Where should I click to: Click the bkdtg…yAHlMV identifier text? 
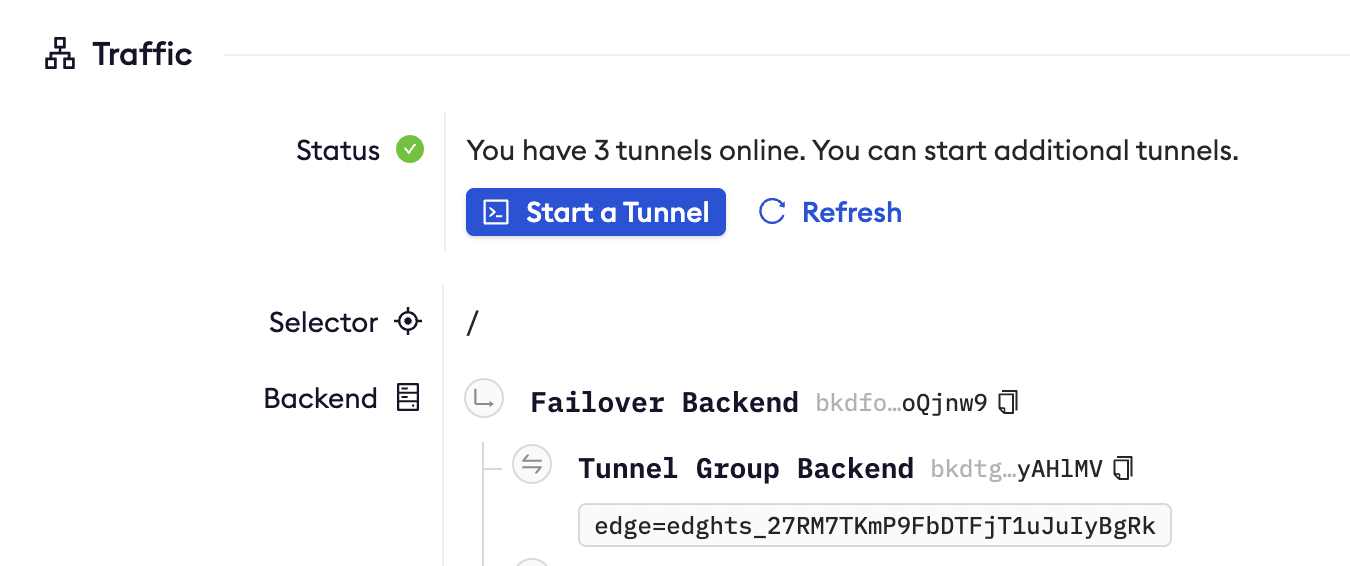1016,468
